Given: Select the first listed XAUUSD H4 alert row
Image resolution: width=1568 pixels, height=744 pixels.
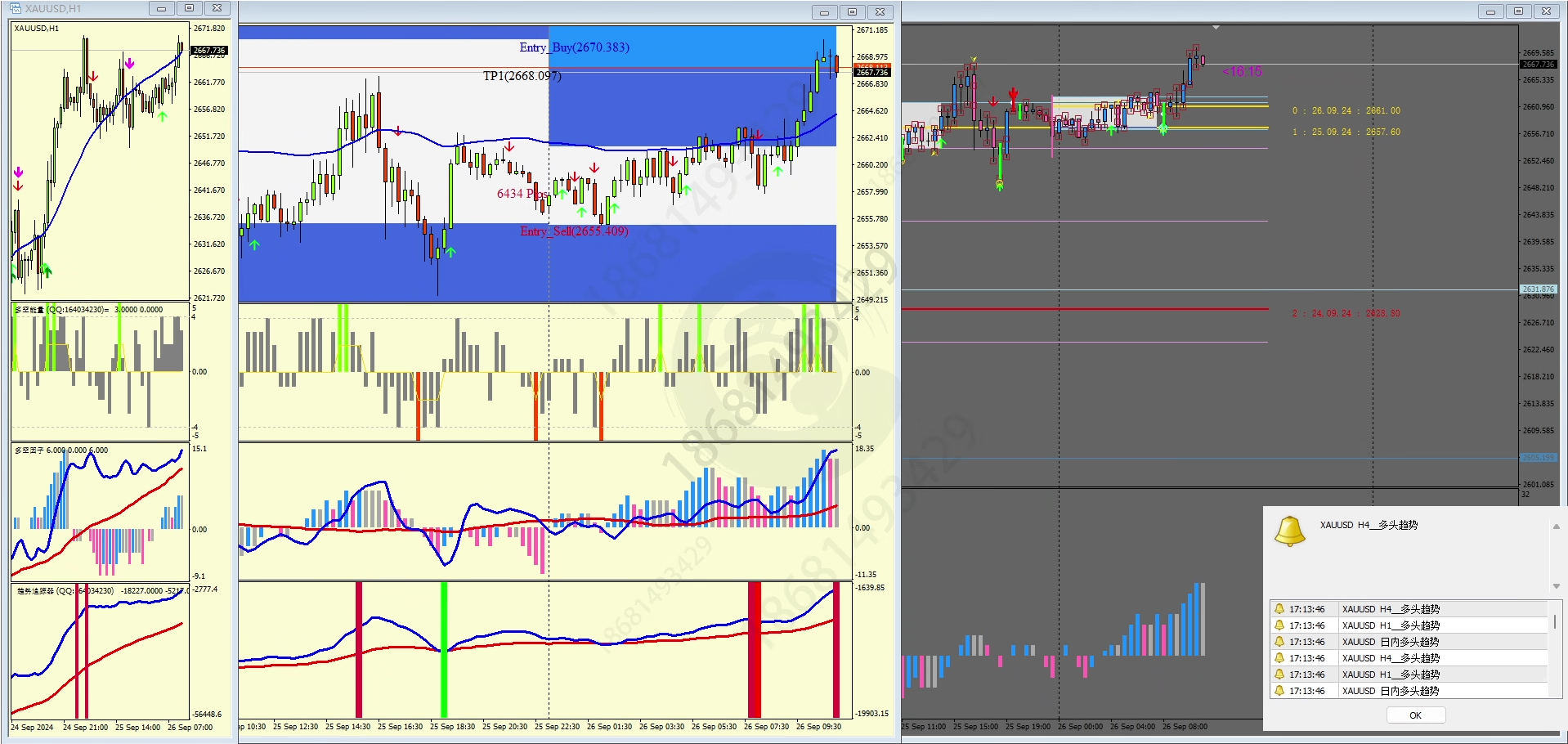Looking at the screenshot, I should point(1409,609).
